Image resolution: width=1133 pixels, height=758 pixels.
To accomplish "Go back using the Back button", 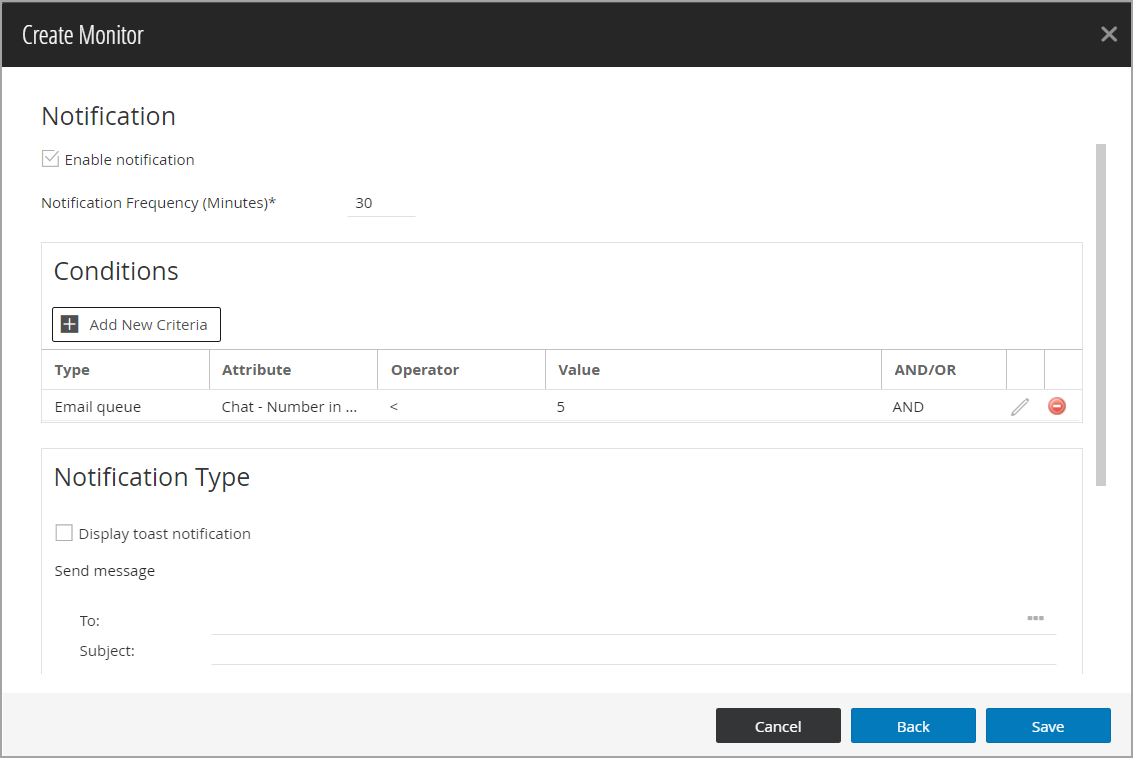I will 912,725.
